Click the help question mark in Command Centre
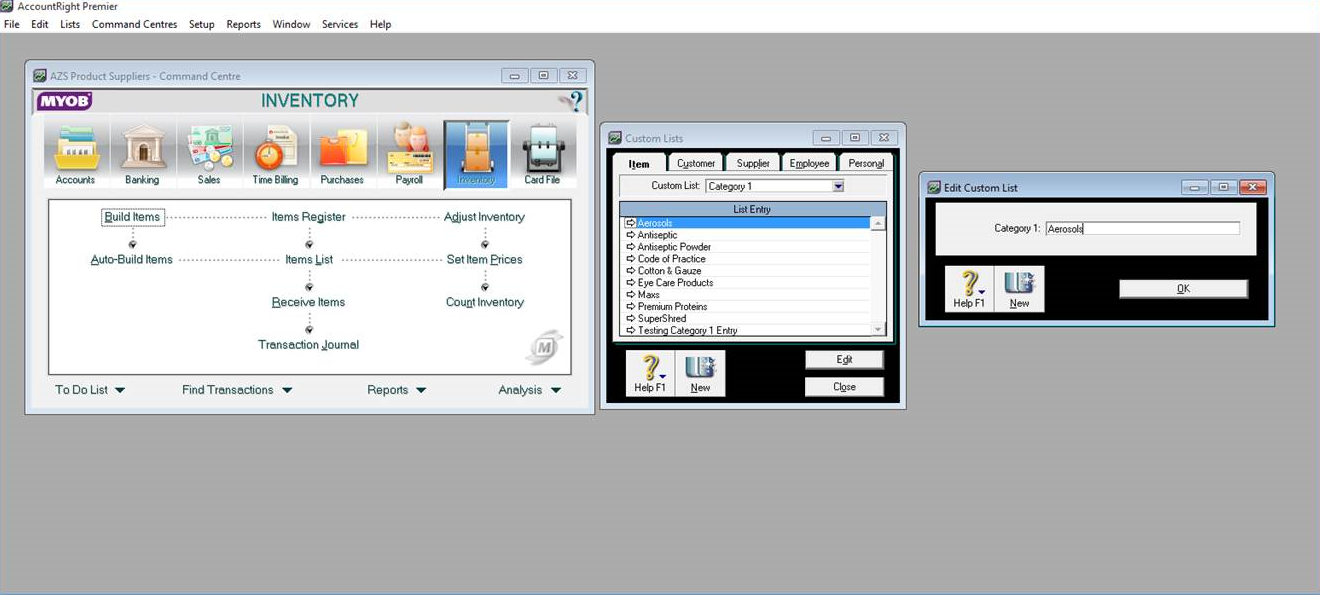This screenshot has height=596, width=1320. tap(573, 101)
